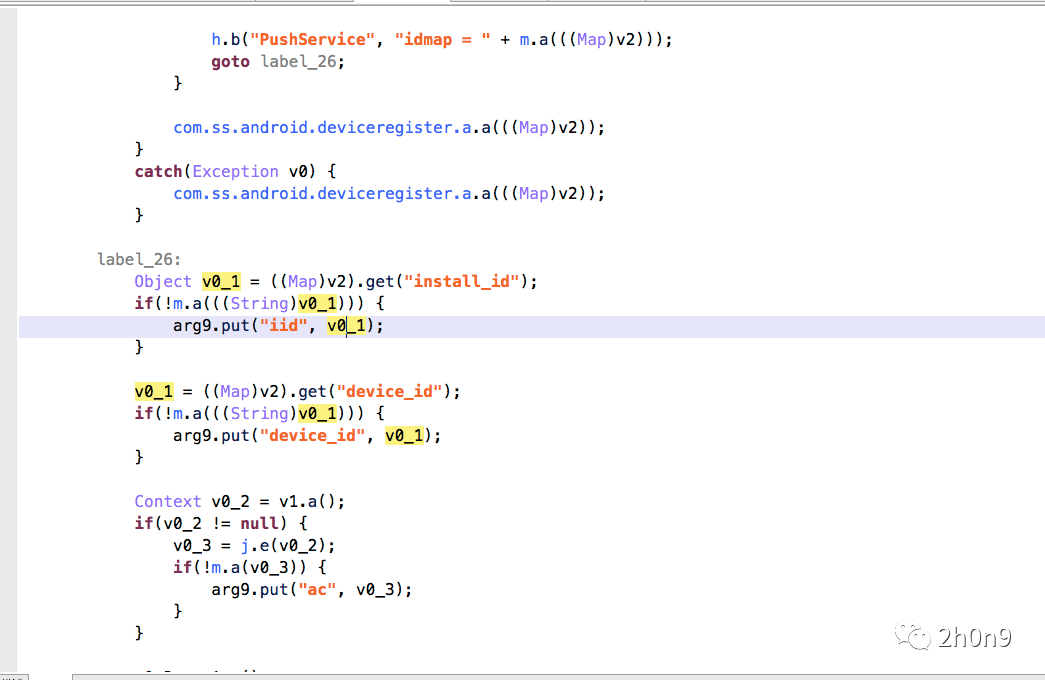Viewport: 1045px width, 680px height.
Task: Select v0_1 in the Object declaration line
Action: tap(221, 281)
